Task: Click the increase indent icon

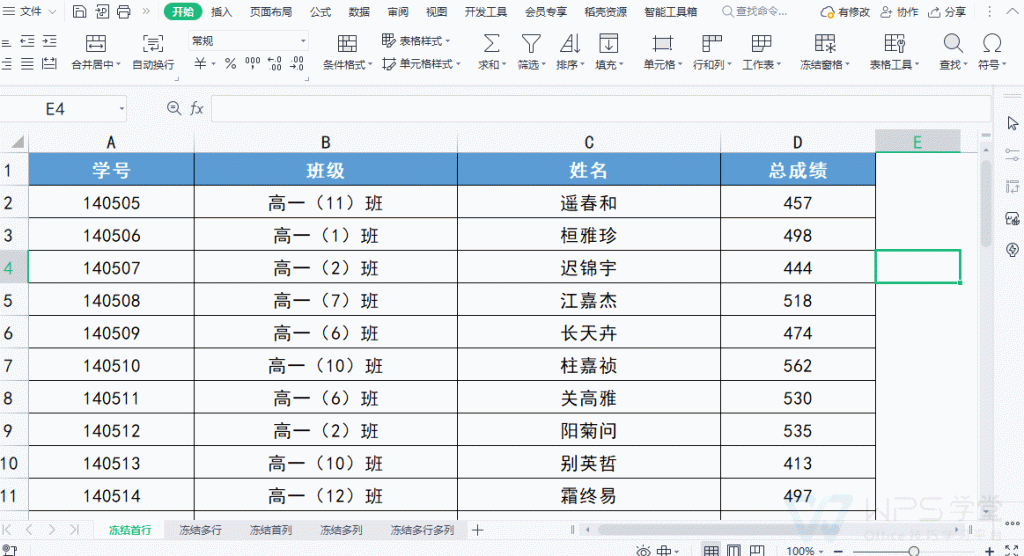Action: coord(49,42)
